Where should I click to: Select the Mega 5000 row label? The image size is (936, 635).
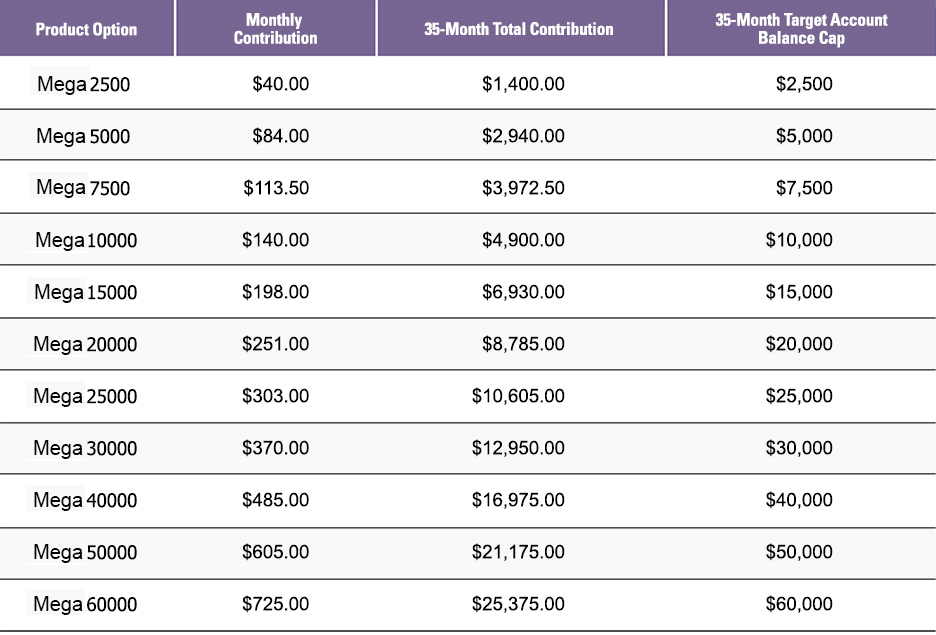(x=83, y=136)
